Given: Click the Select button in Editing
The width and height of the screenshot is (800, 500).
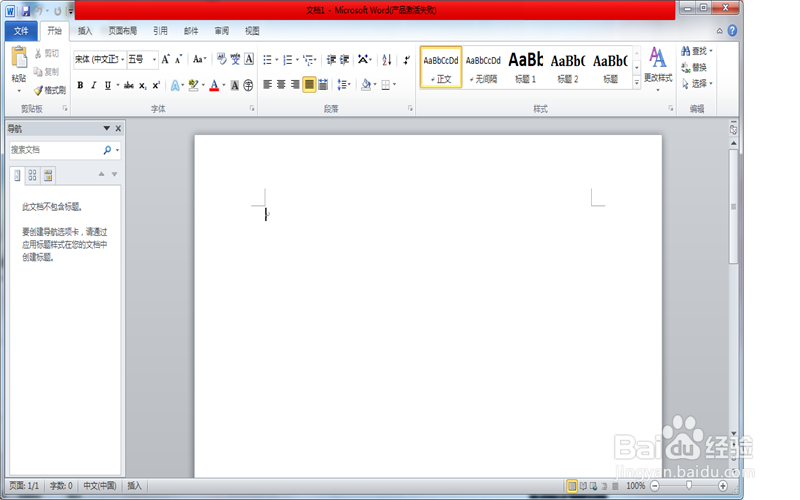Looking at the screenshot, I should coord(696,83).
